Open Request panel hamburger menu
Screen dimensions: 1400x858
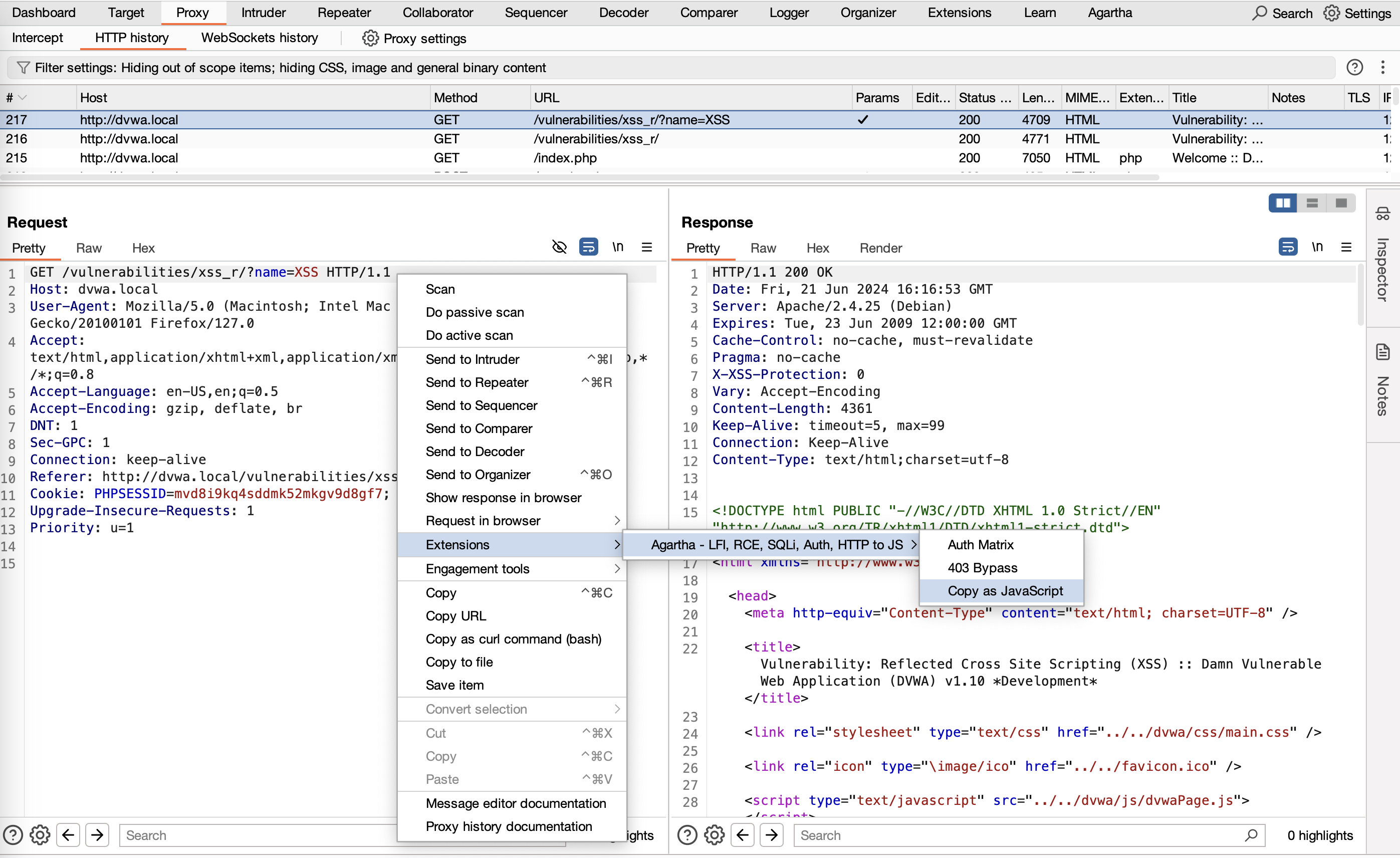[x=646, y=247]
